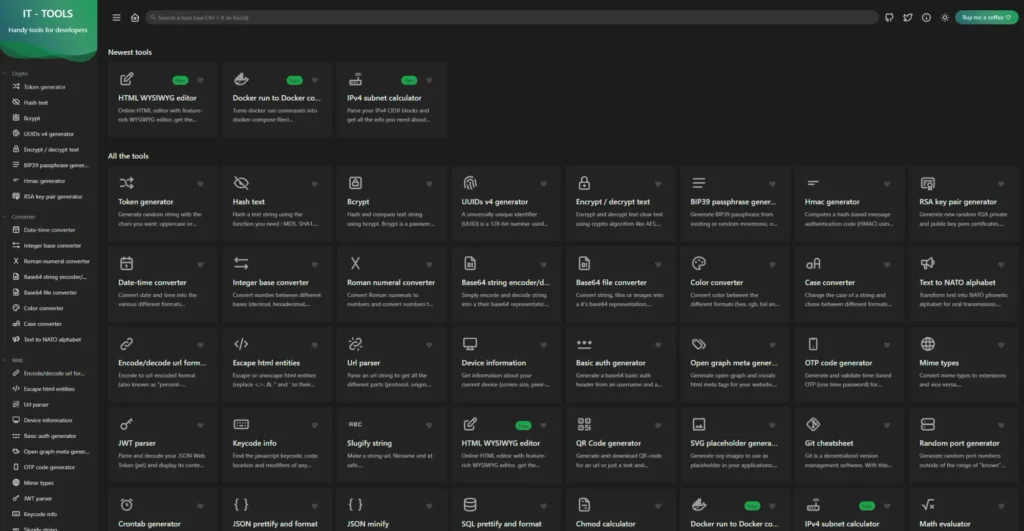1024x531 pixels.
Task: Click the Git cheatsheet diamond icon
Action: click(813, 424)
